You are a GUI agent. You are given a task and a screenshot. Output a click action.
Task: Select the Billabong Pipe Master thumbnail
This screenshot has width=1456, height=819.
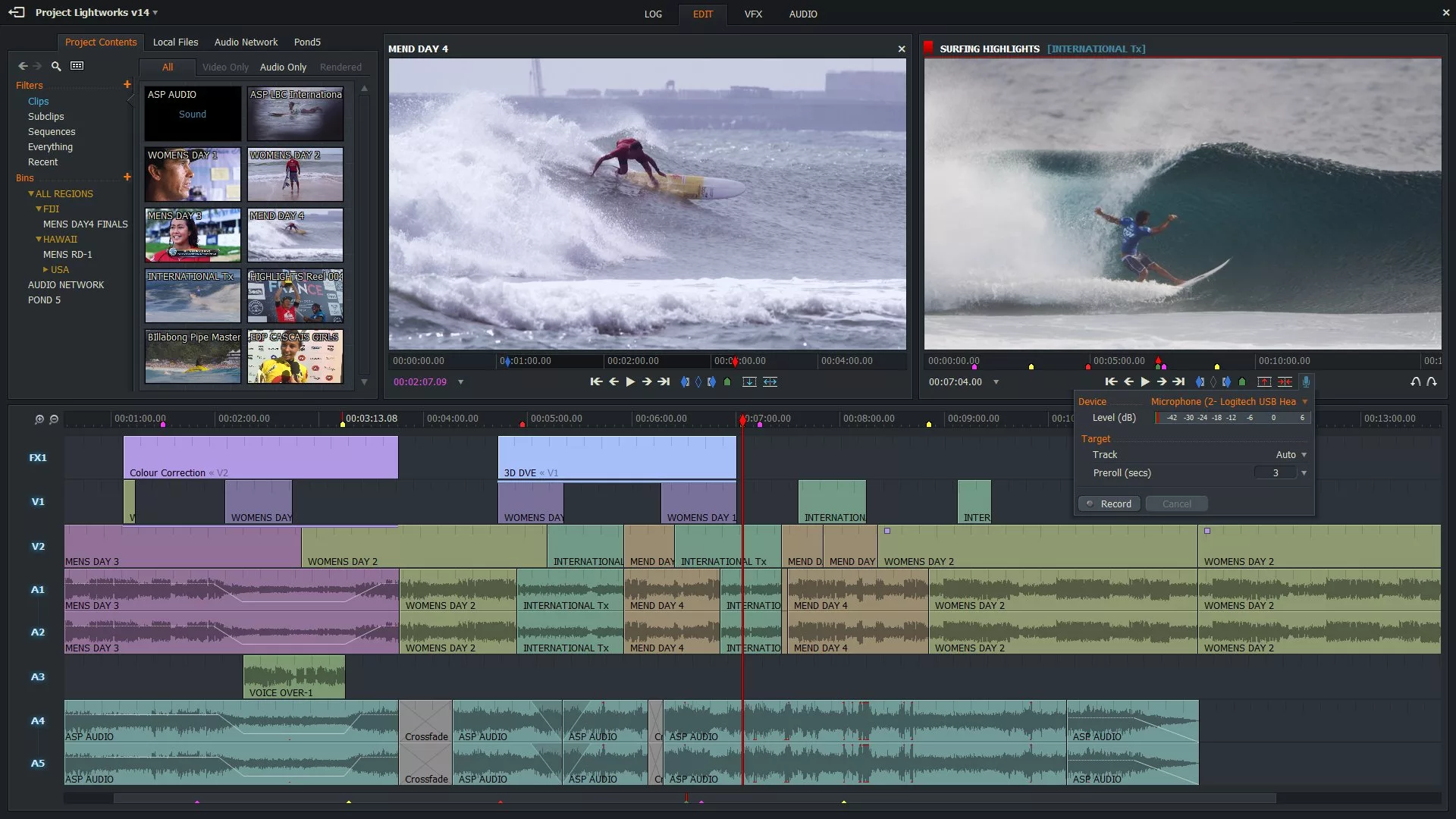pos(193,356)
